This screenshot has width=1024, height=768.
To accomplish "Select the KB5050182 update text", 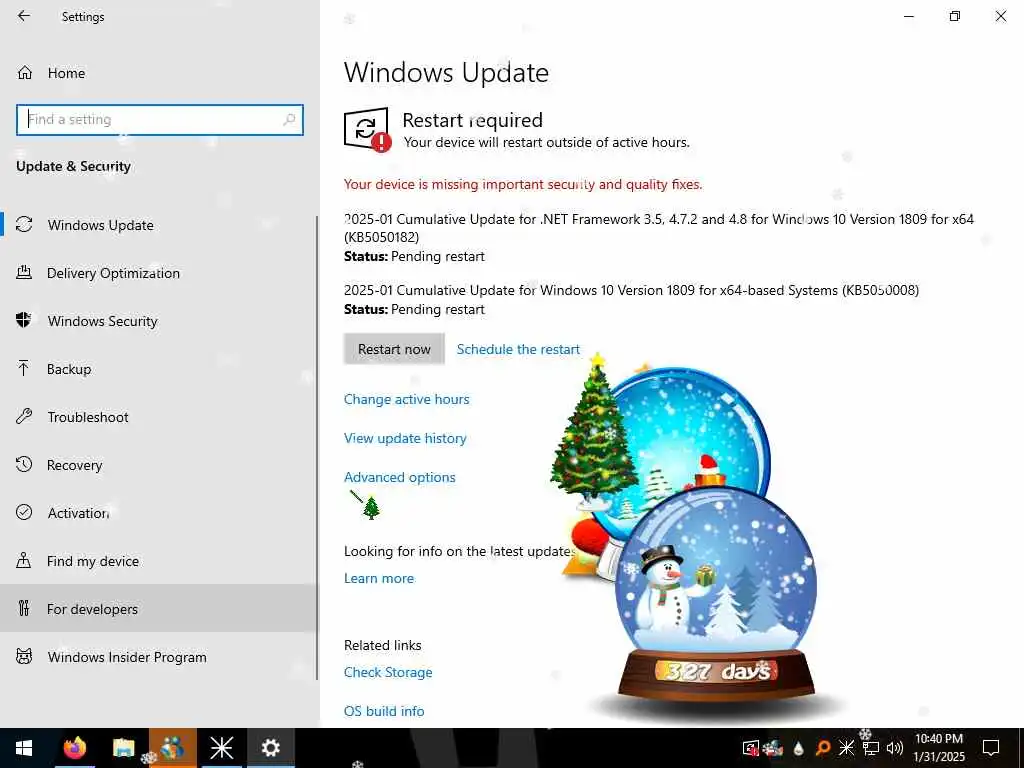I will click(659, 227).
